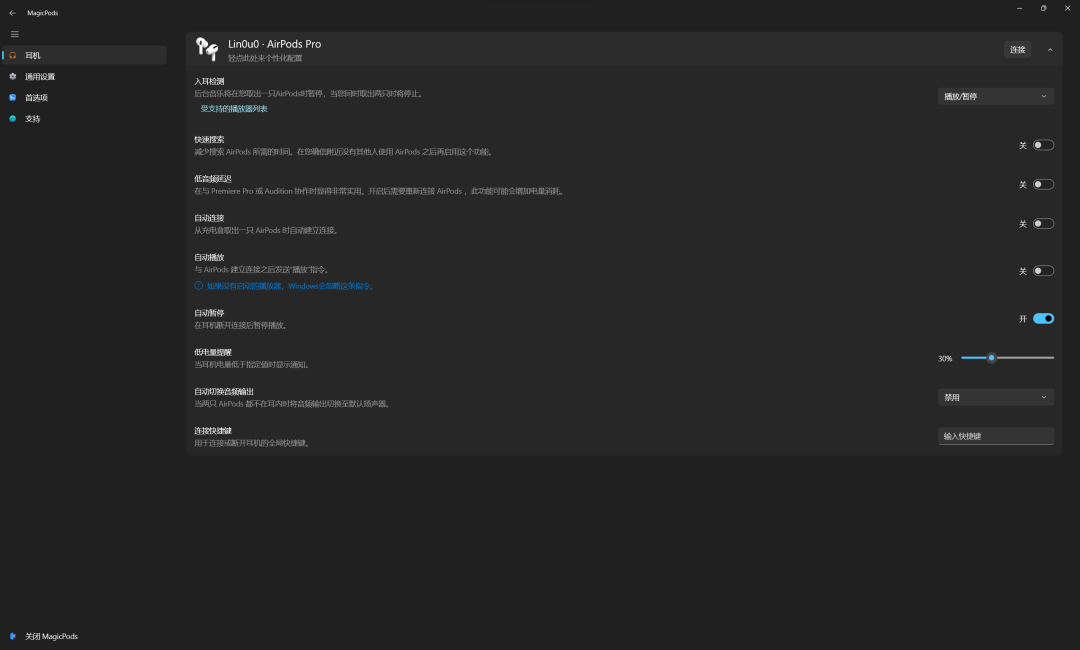Enable the 快速搜索 toggle
The height and width of the screenshot is (650, 1080).
coord(1043,145)
